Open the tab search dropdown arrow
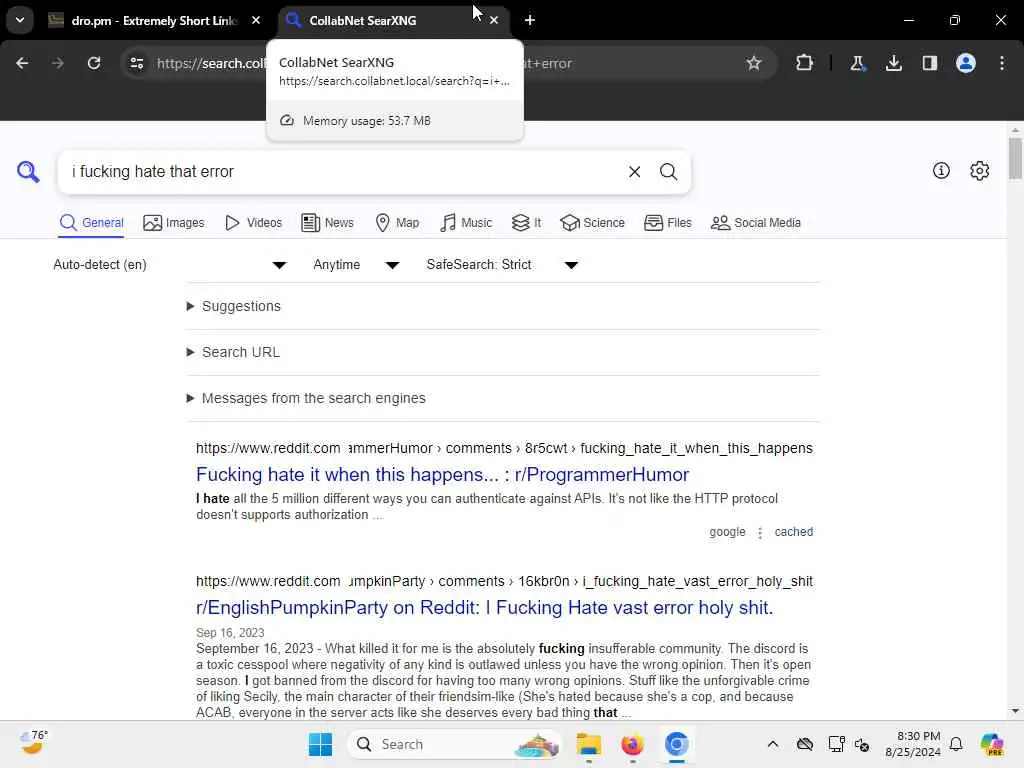The height and width of the screenshot is (768, 1024). coord(20,20)
